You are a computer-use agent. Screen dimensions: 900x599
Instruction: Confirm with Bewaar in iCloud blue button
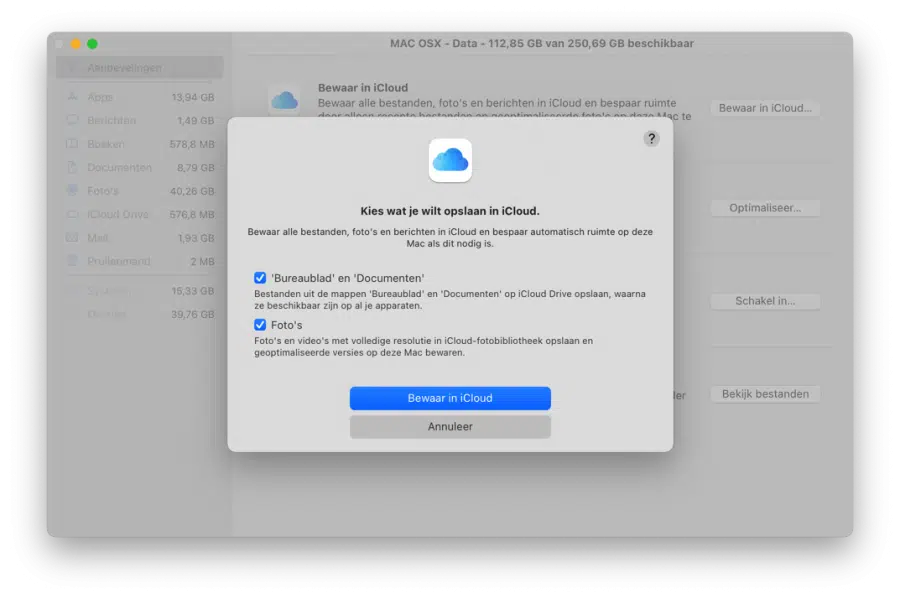point(450,398)
